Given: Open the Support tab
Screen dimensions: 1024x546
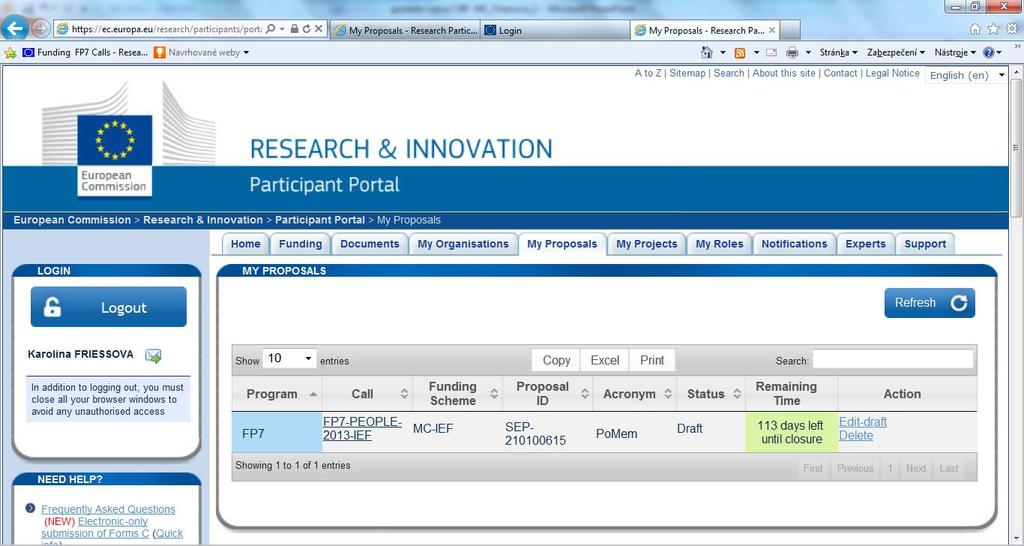Looking at the screenshot, I should (925, 244).
